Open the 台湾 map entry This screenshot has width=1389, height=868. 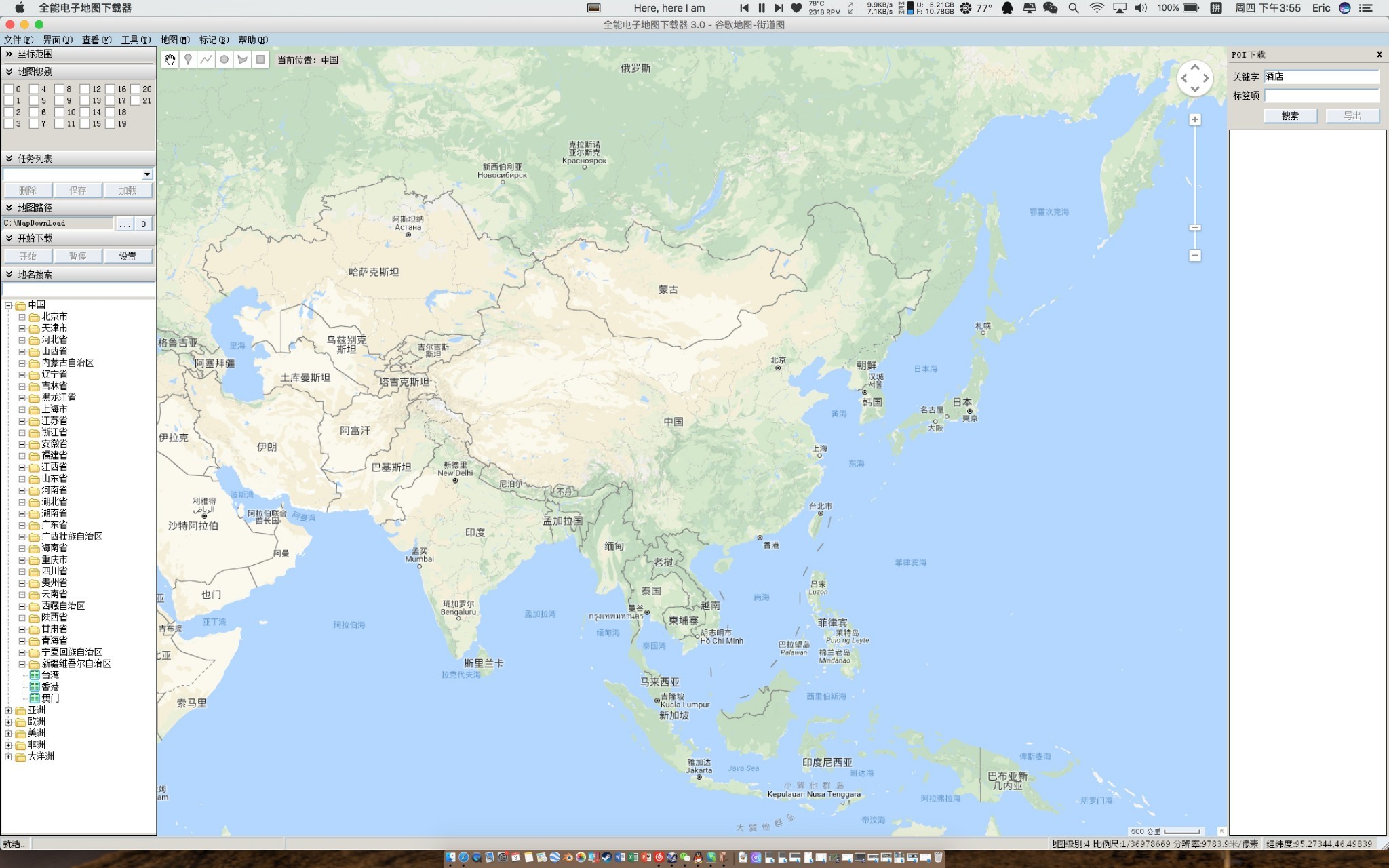coord(44,675)
